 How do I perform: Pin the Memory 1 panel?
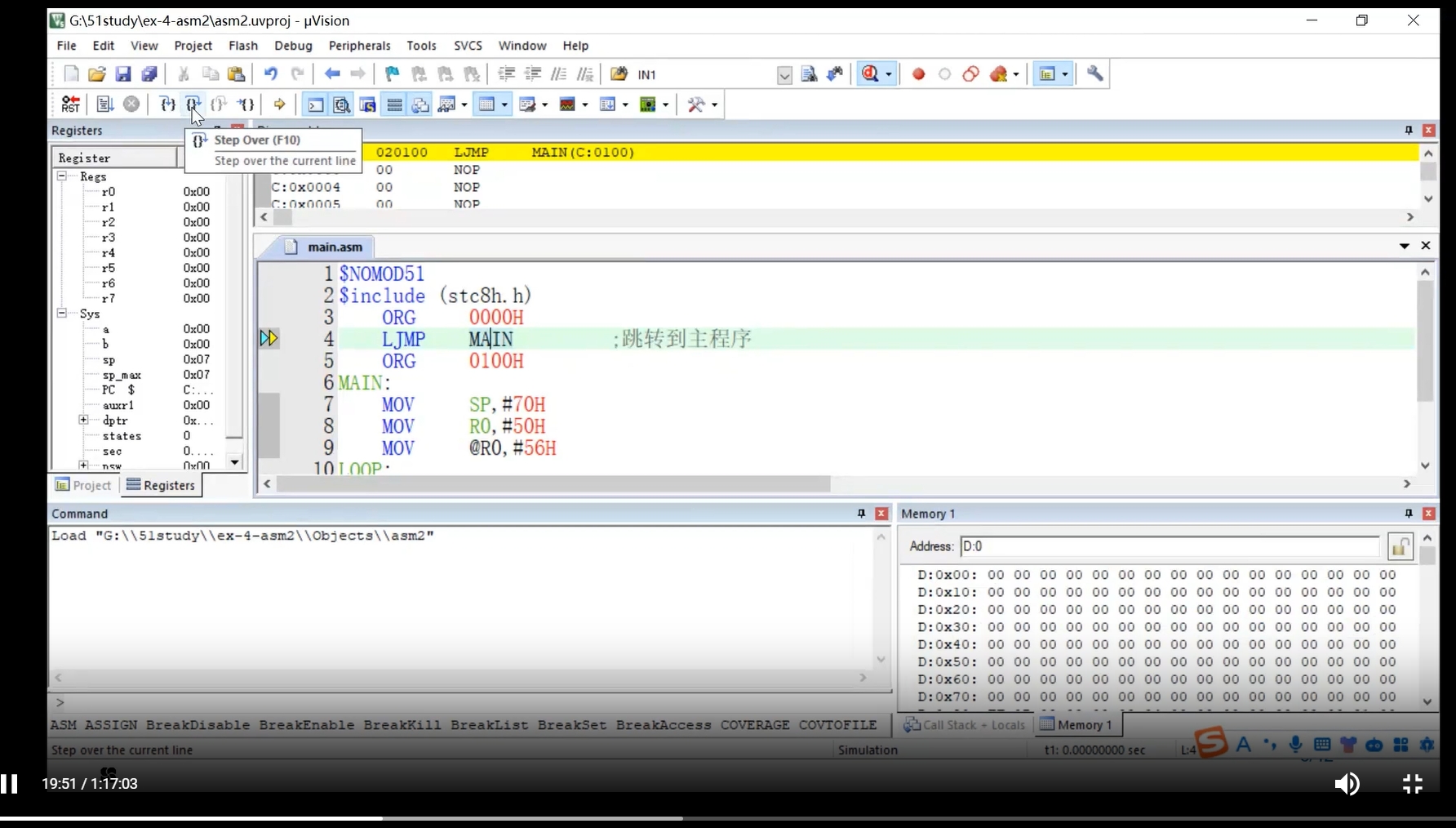1409,514
